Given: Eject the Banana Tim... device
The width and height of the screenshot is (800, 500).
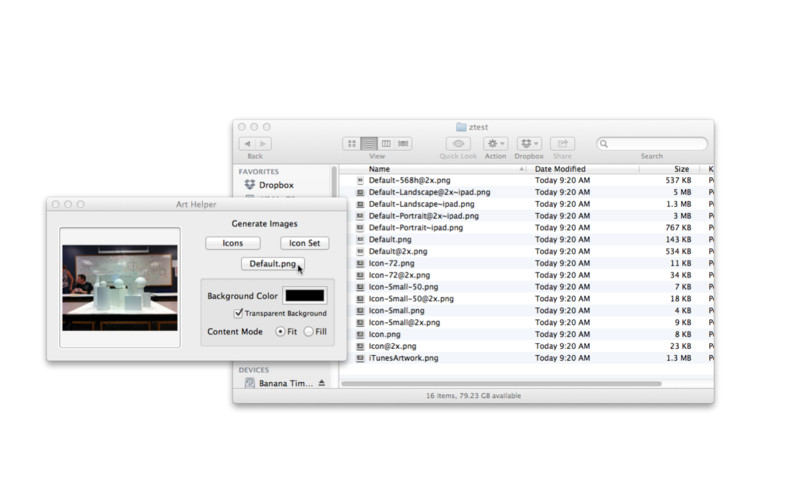Looking at the screenshot, I should pyautogui.click(x=322, y=383).
